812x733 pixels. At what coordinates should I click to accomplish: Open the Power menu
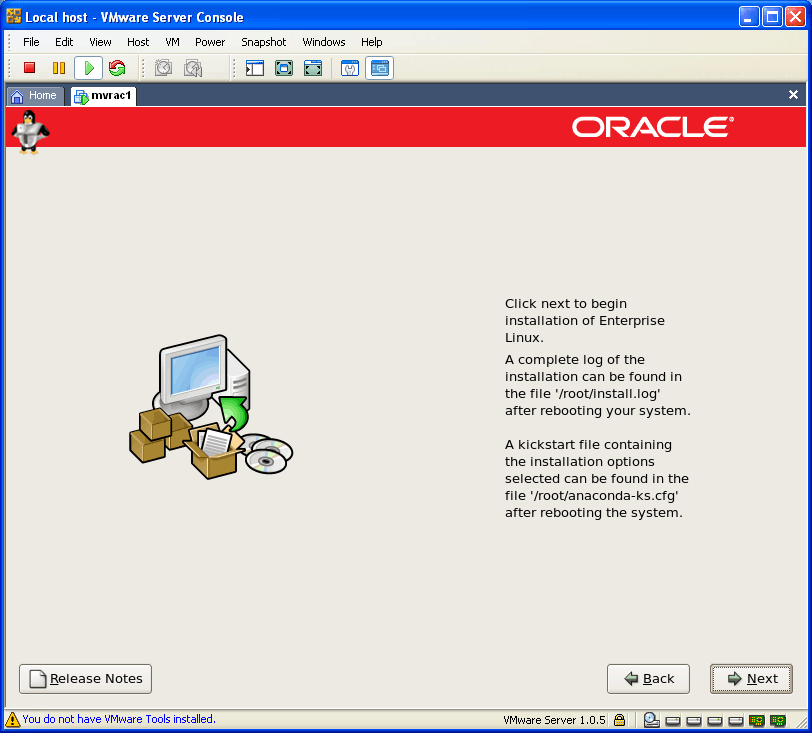tap(210, 42)
